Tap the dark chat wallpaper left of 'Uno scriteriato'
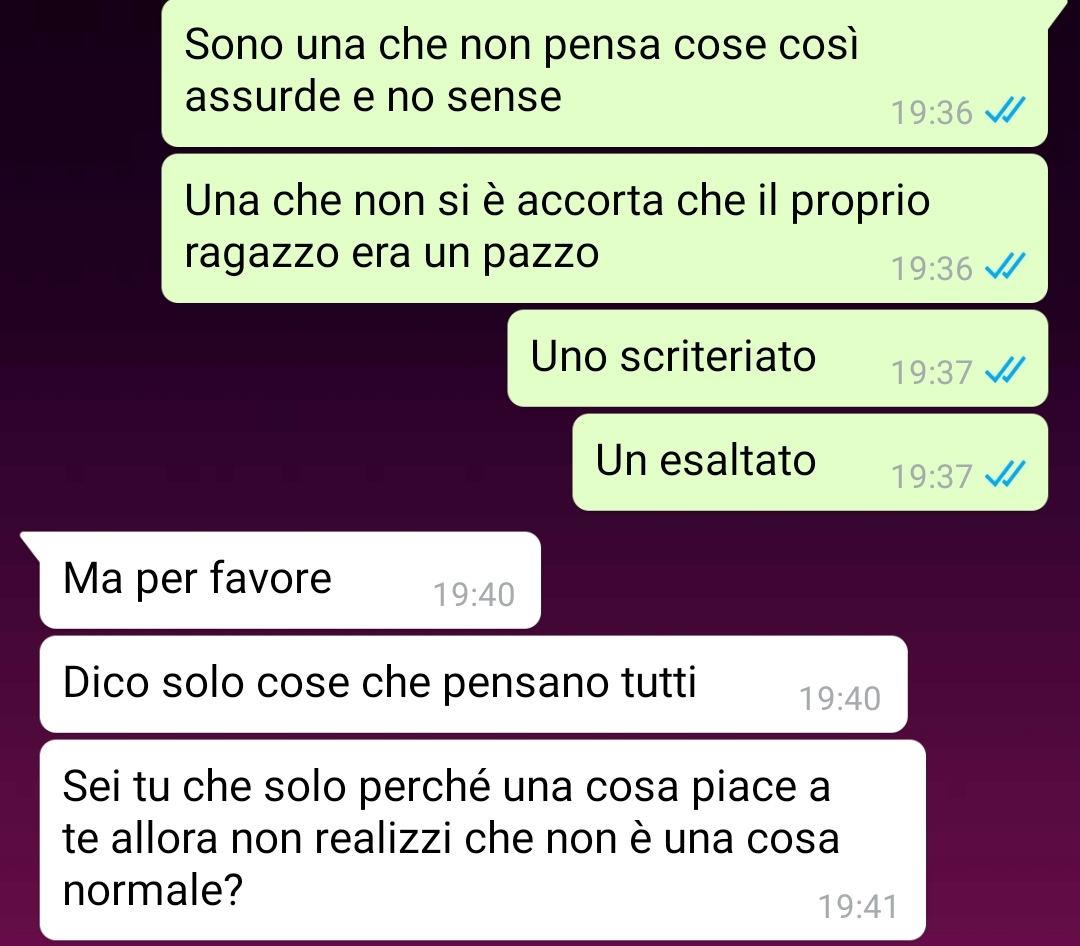This screenshot has width=1080, height=946. coord(255,358)
